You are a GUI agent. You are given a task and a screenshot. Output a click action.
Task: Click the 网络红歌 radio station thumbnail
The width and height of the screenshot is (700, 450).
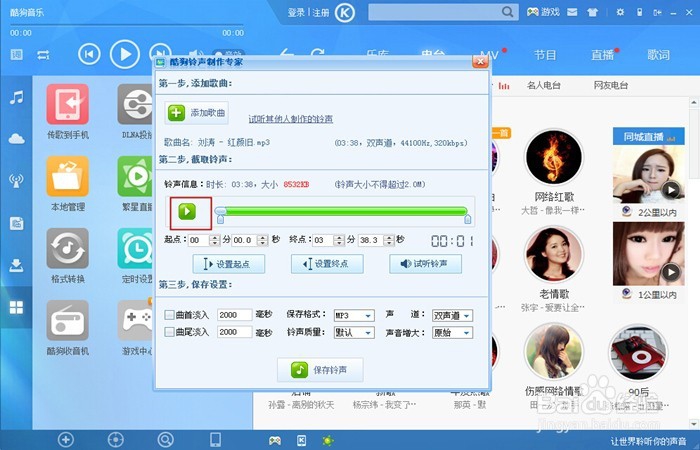pos(554,157)
